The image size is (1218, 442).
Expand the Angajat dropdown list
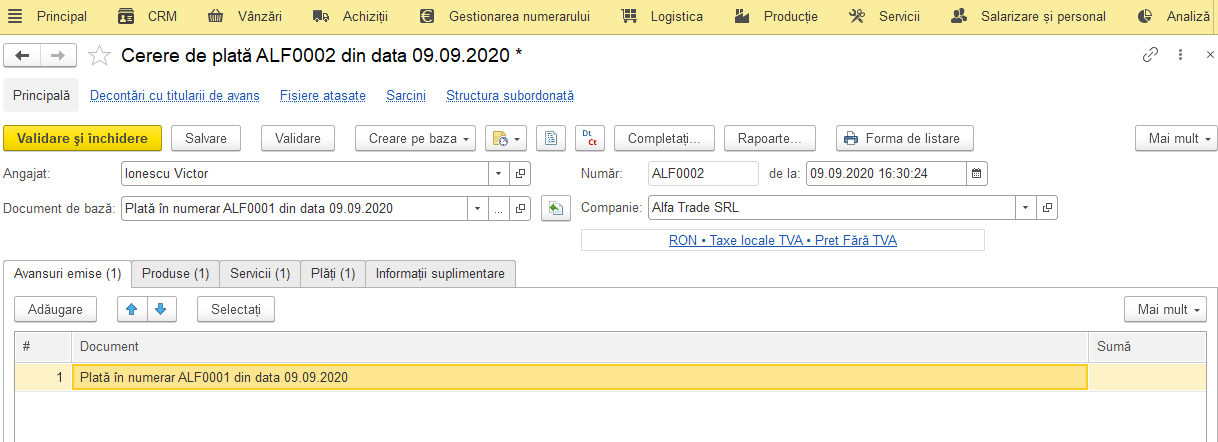(500, 173)
